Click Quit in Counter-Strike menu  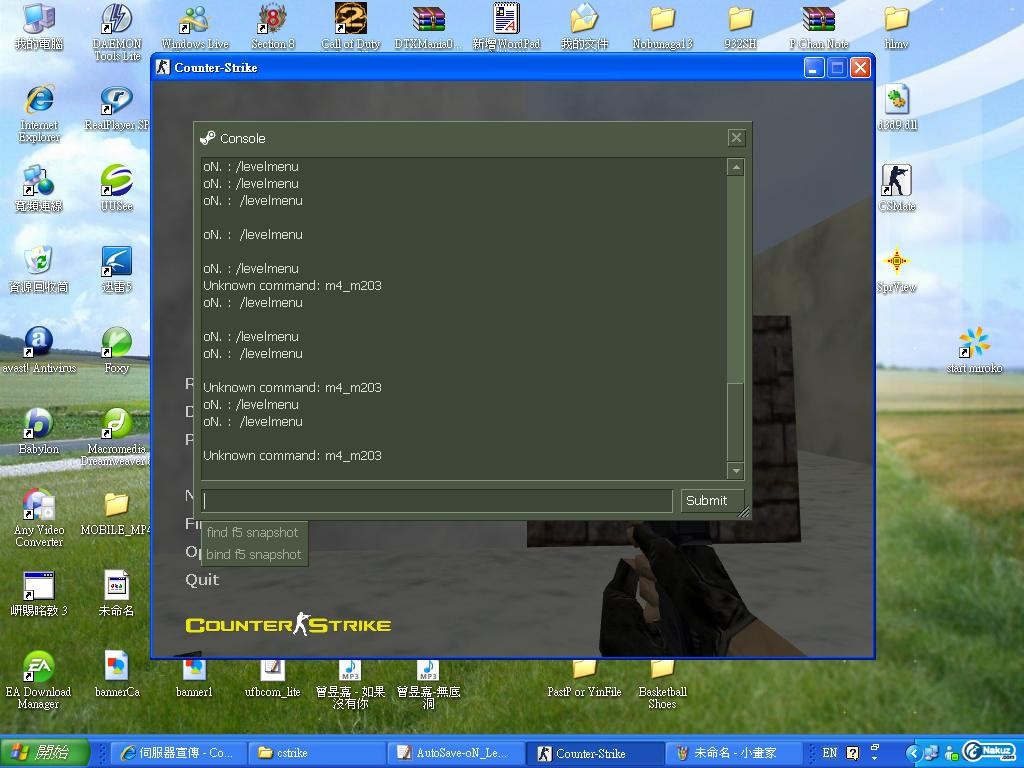pos(202,580)
